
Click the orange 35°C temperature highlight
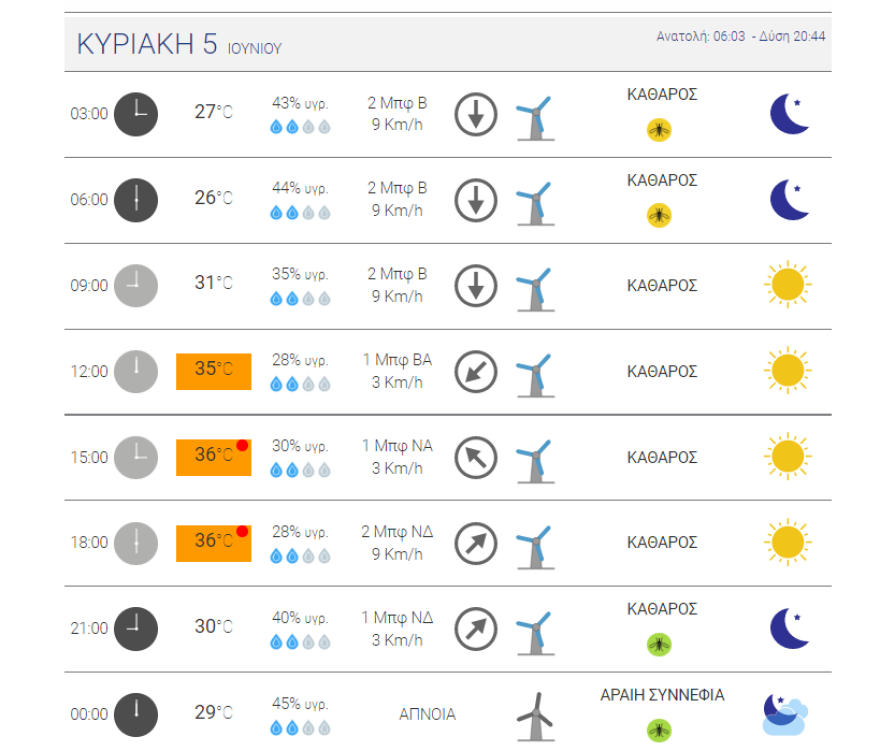pos(212,371)
